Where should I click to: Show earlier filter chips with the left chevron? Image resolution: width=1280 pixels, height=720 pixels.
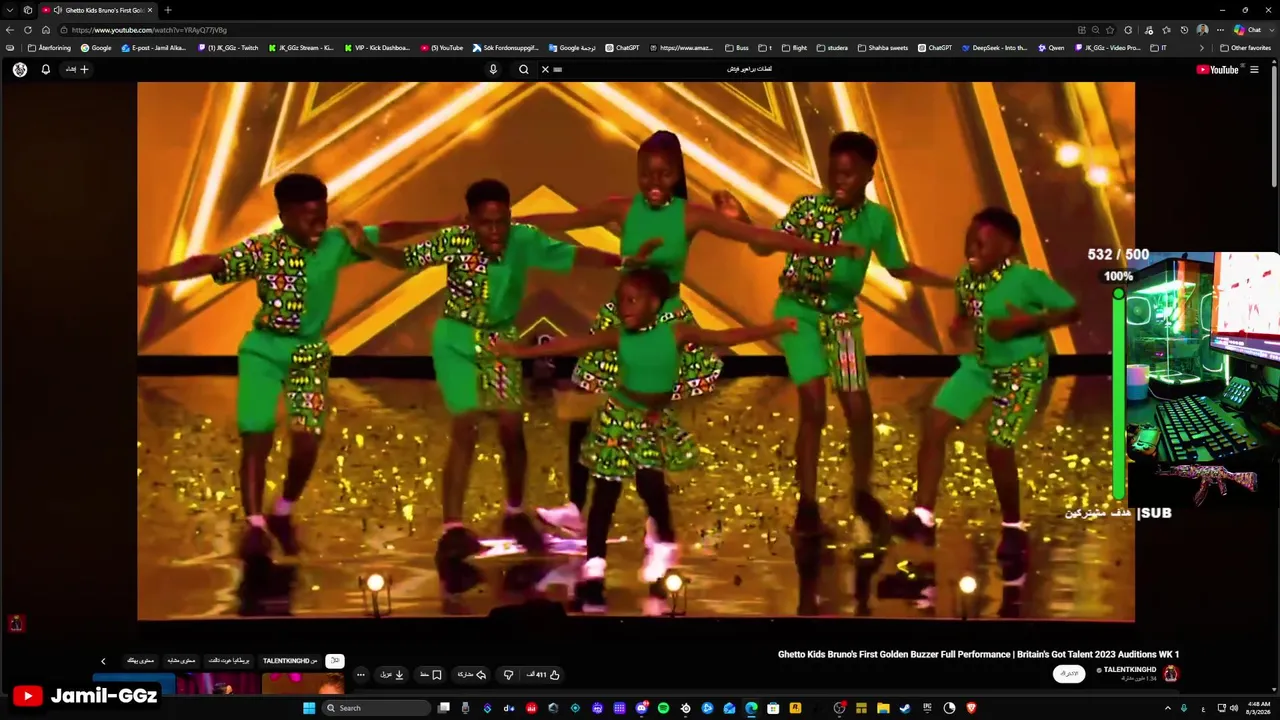(102, 661)
